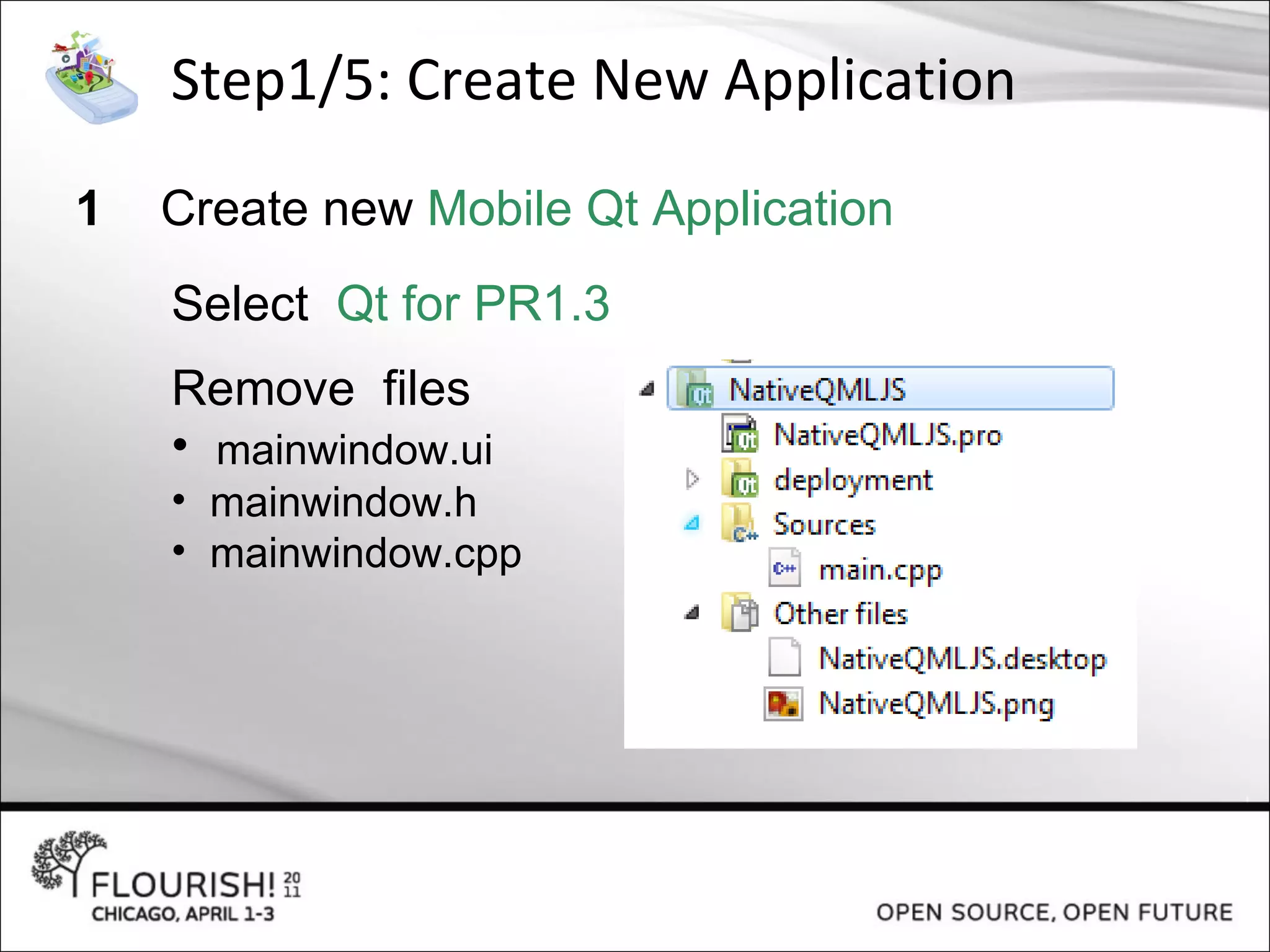Expand the deployment folder arrow
The image size is (1270, 952).
click(692, 479)
